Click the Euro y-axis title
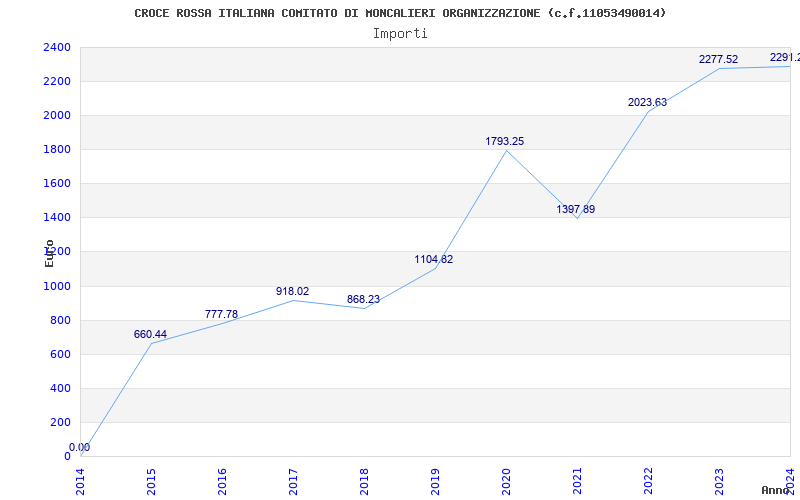Image resolution: width=800 pixels, height=500 pixels. coord(49,253)
